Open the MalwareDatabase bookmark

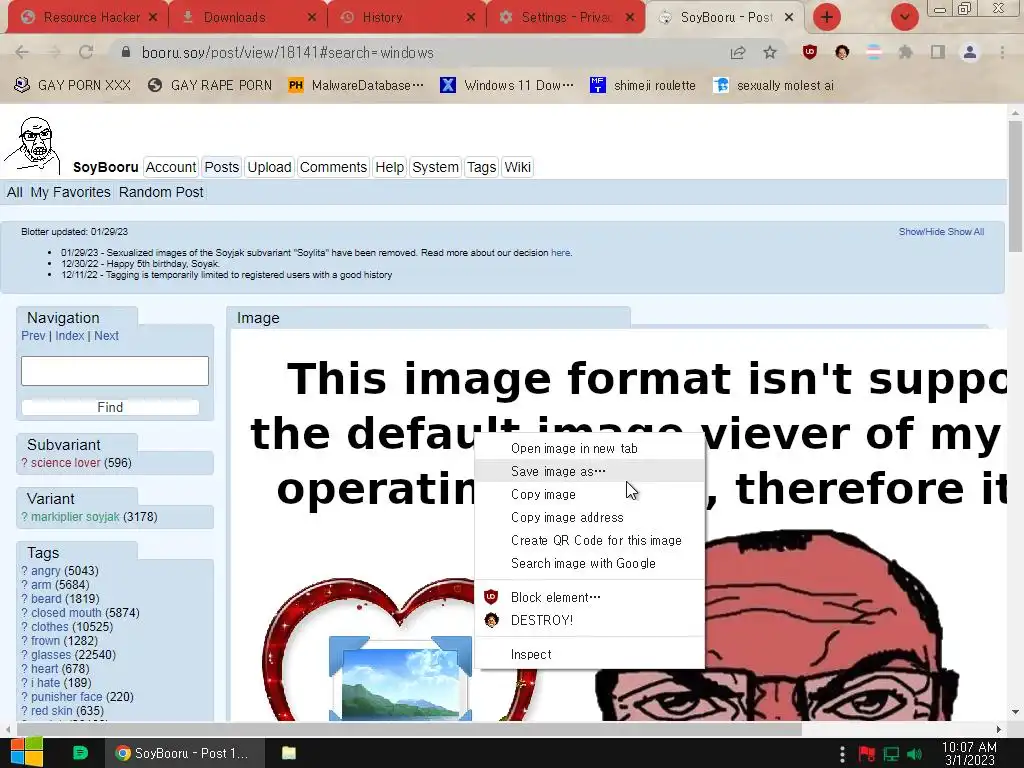coord(356,86)
